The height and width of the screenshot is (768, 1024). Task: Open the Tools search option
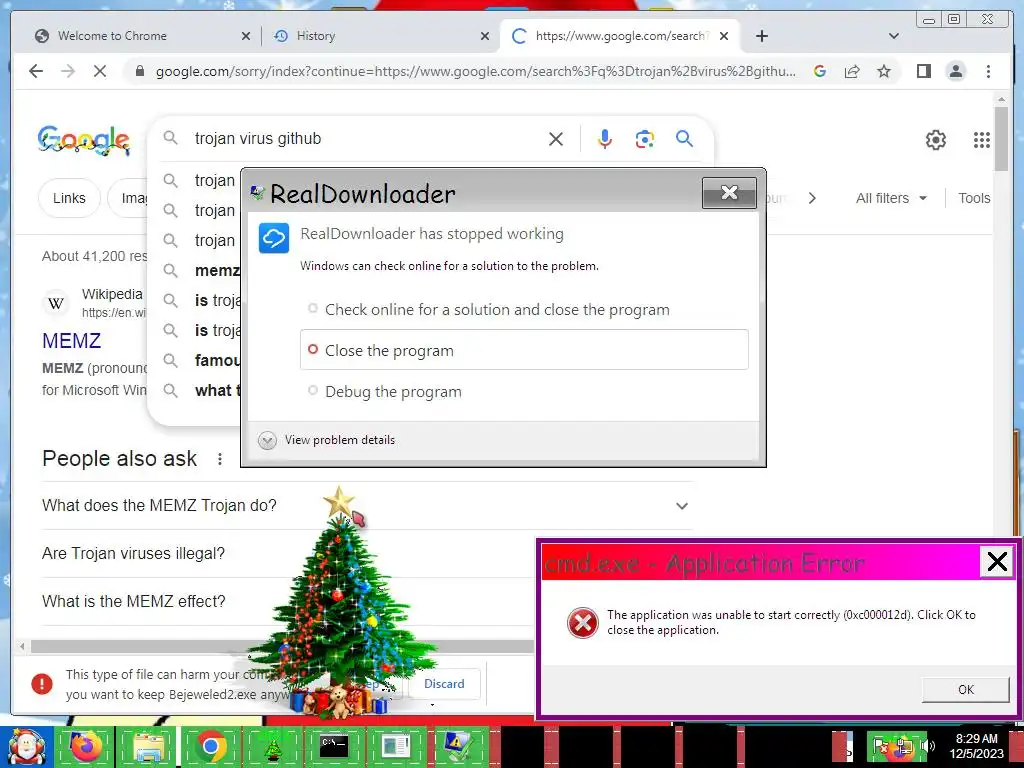coord(974,198)
